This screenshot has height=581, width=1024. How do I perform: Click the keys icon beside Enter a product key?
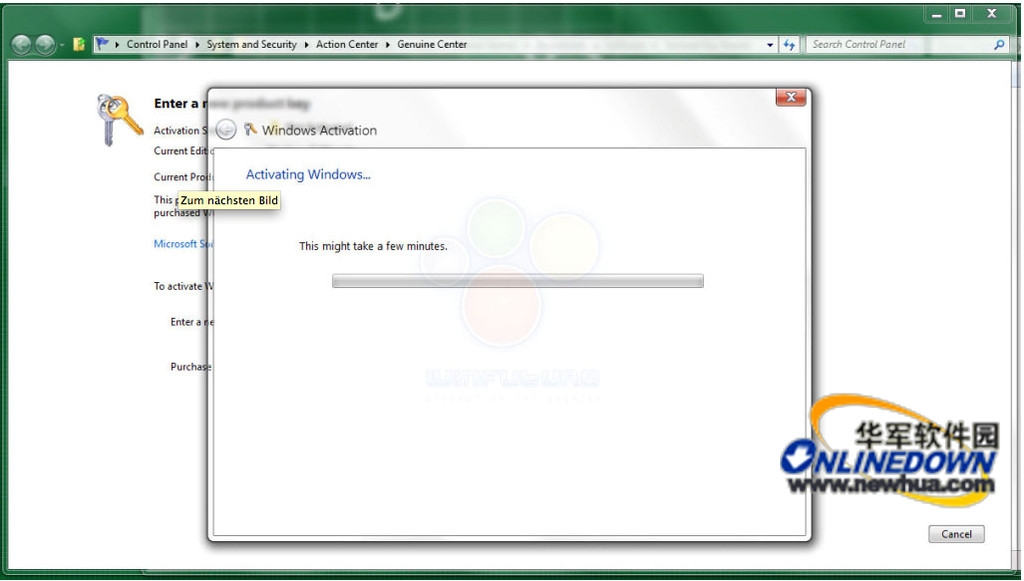click(x=119, y=119)
